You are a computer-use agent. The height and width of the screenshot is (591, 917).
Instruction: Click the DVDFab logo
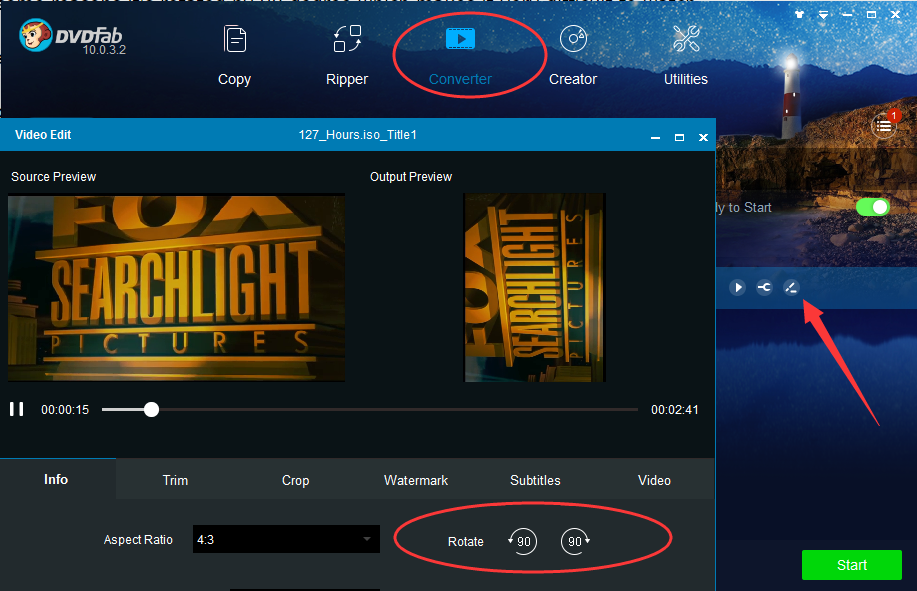[x=70, y=36]
